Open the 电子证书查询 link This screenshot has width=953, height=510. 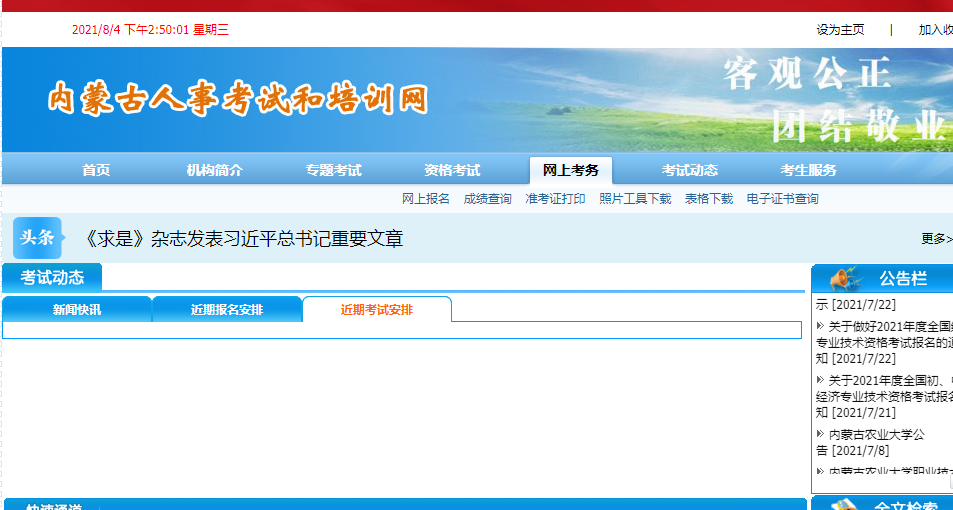point(782,199)
